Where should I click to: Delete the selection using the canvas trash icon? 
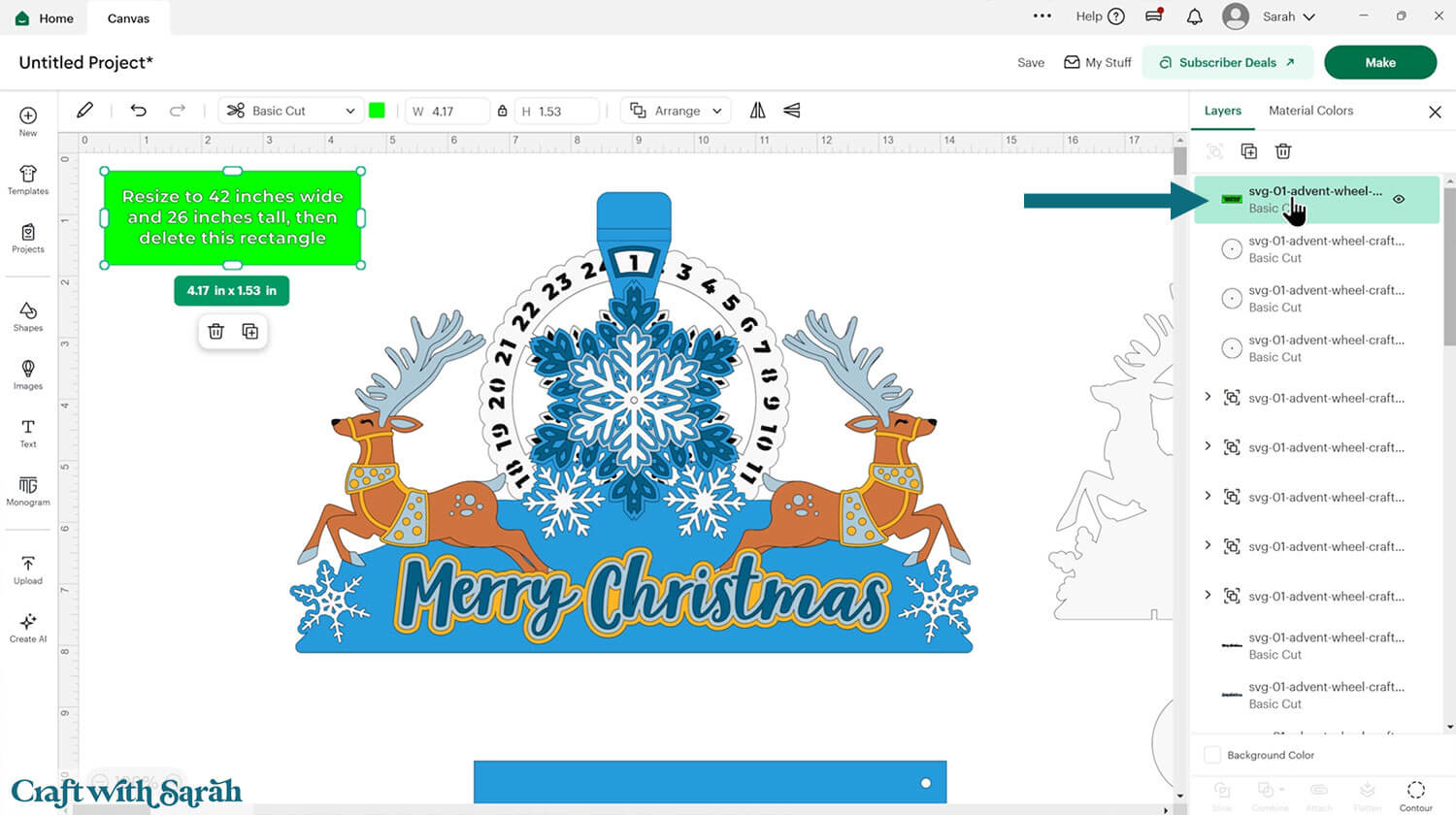[216, 331]
